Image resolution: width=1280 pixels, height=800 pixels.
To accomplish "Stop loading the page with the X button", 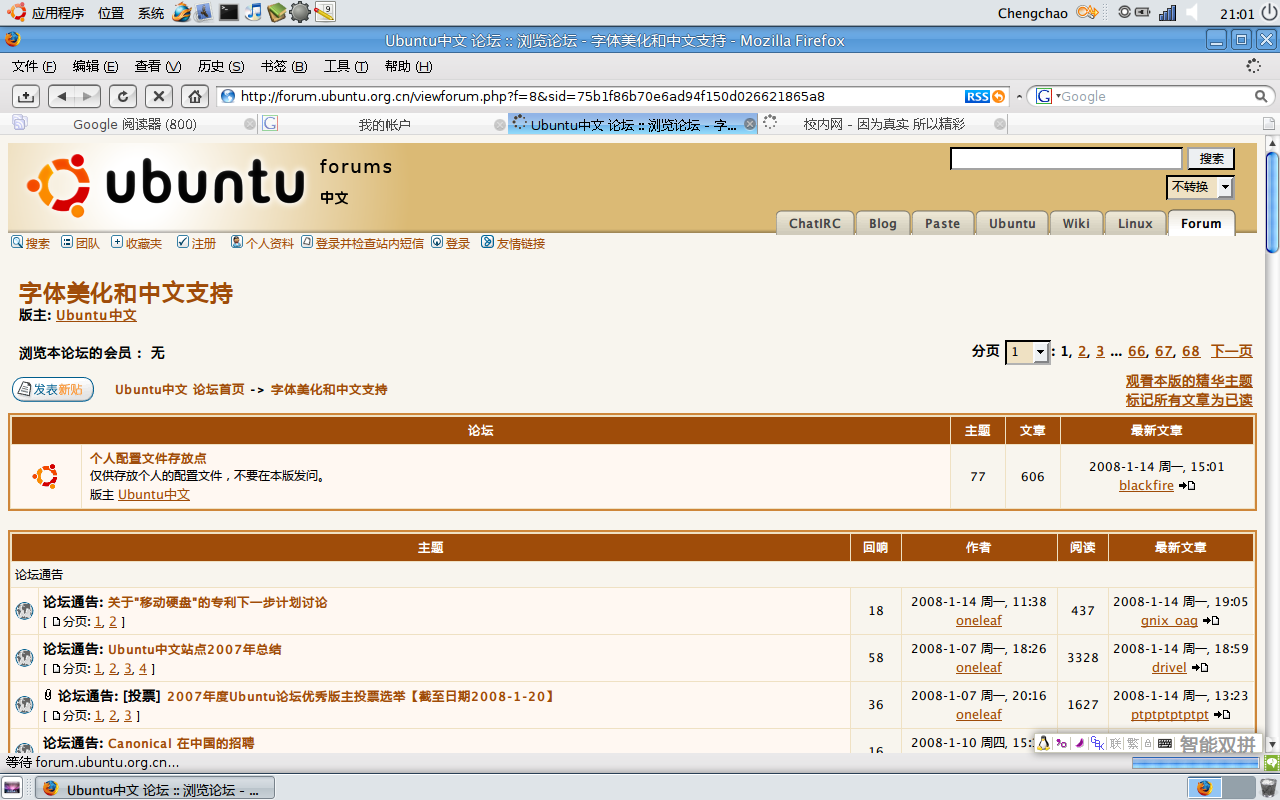I will pos(159,96).
